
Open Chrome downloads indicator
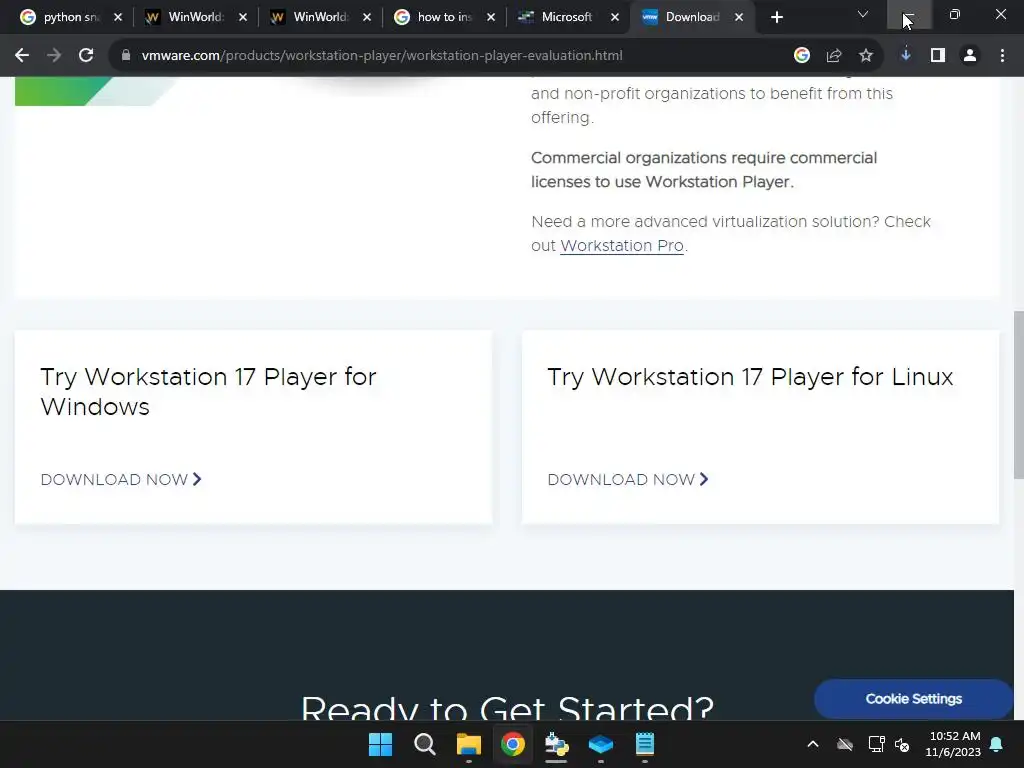(x=906, y=56)
